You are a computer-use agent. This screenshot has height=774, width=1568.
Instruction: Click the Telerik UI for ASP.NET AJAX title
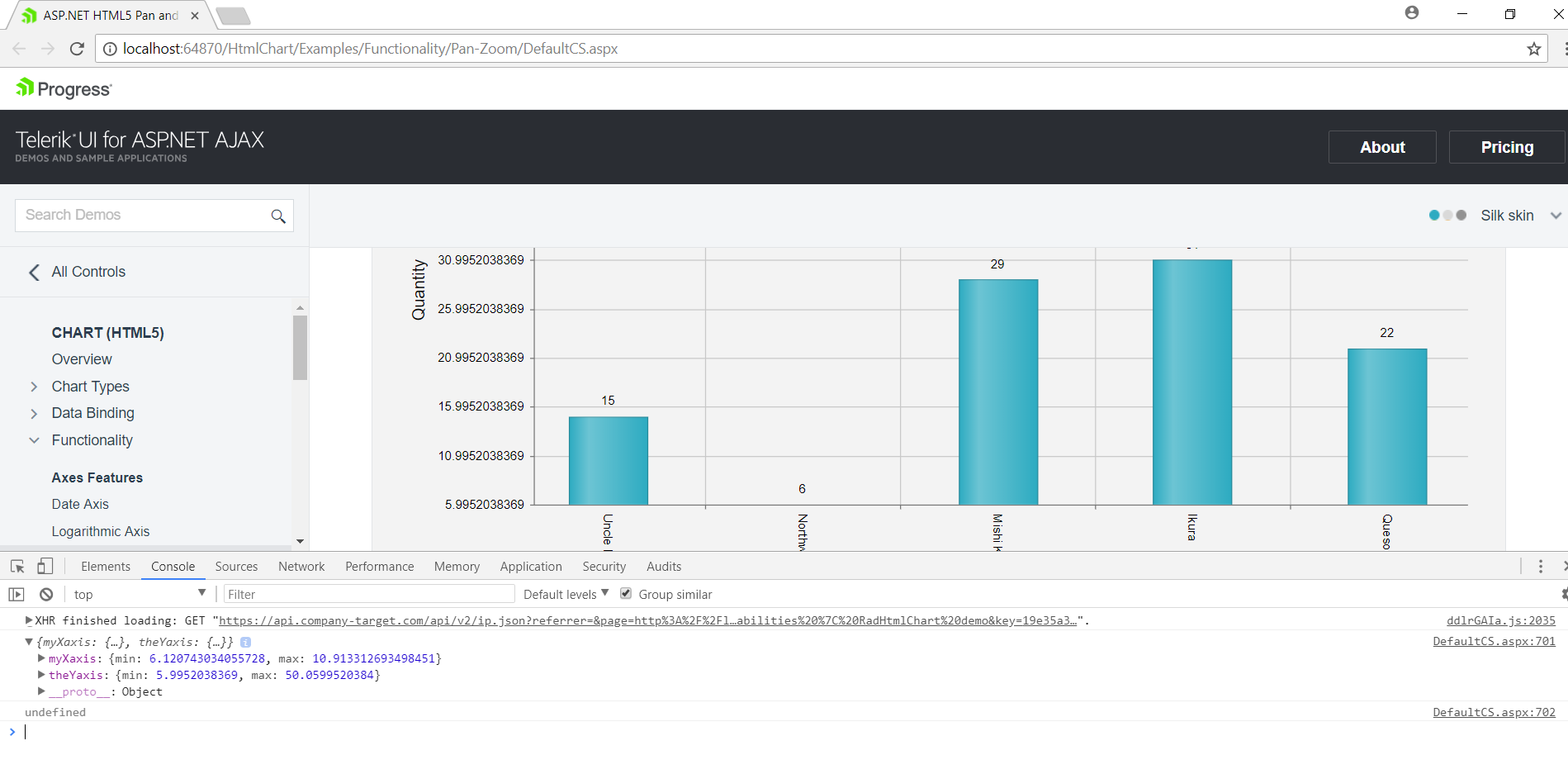140,140
